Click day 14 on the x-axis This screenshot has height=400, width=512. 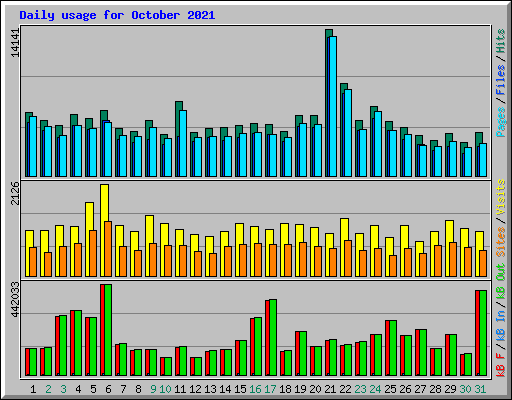tap(225, 389)
